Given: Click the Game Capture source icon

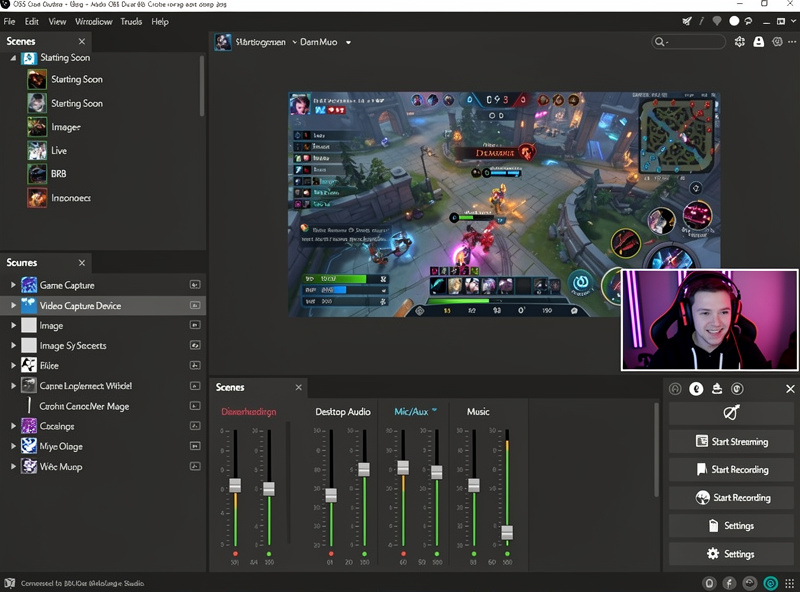Looking at the screenshot, I should pos(29,285).
